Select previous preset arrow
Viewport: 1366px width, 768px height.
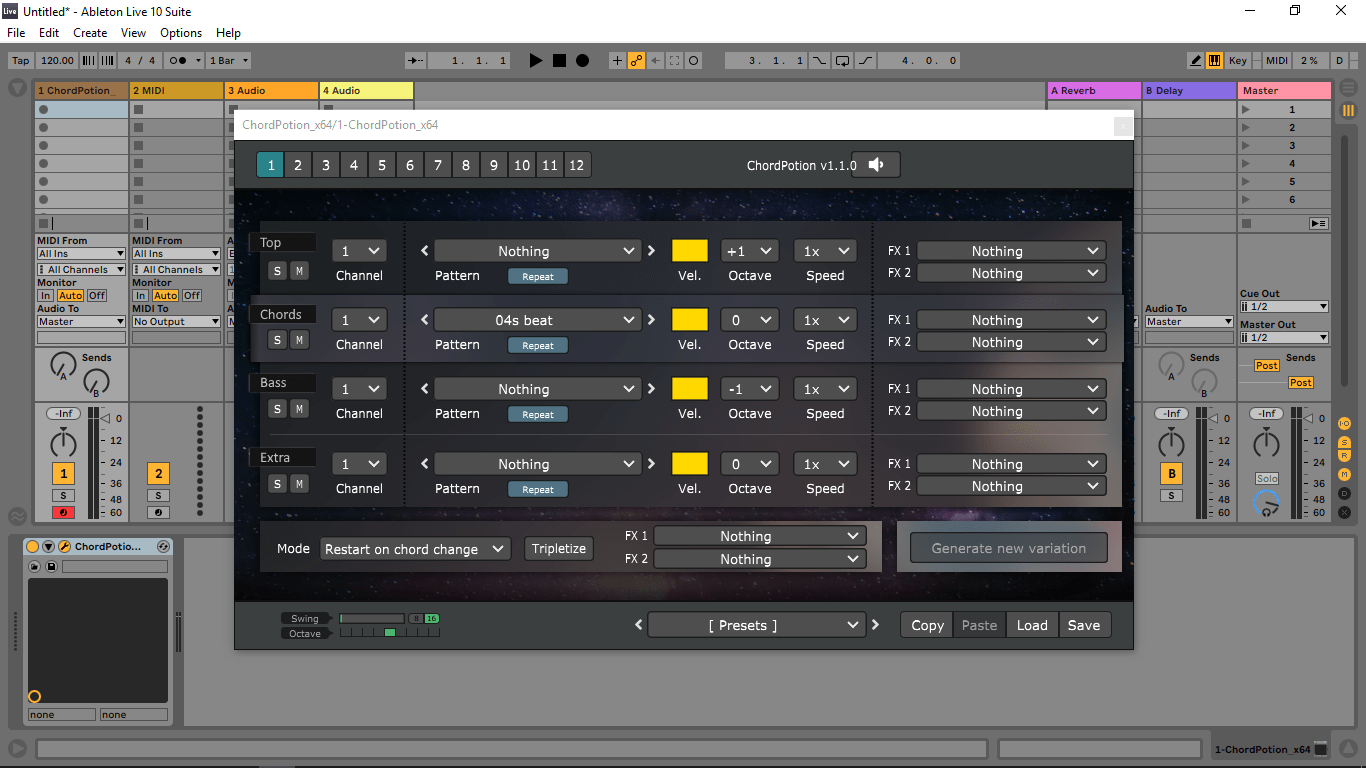(x=639, y=625)
